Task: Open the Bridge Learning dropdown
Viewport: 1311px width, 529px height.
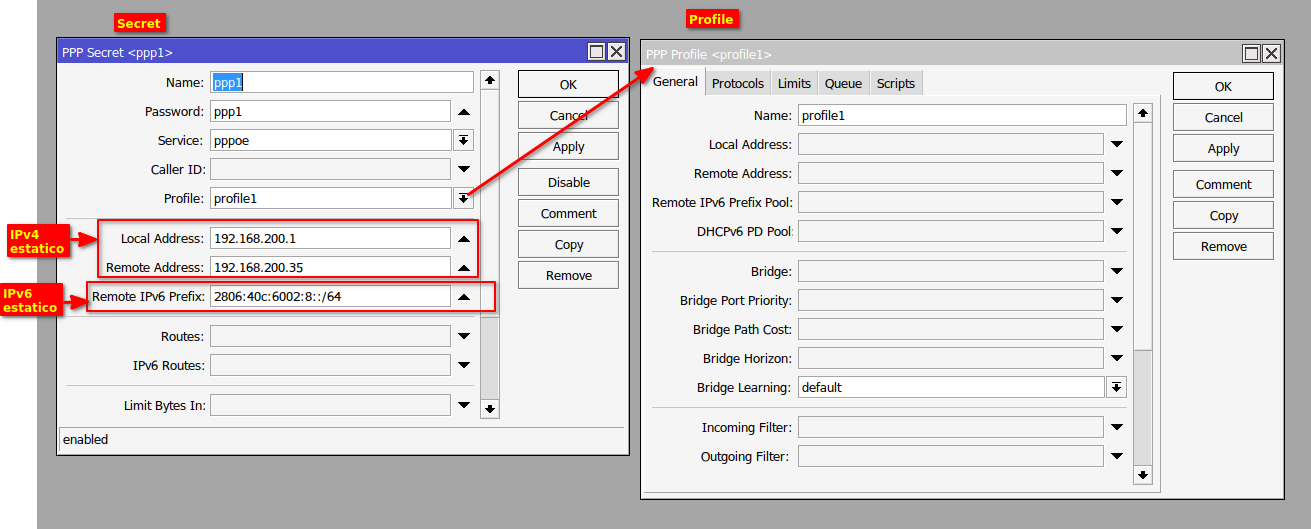Action: (x=1117, y=388)
